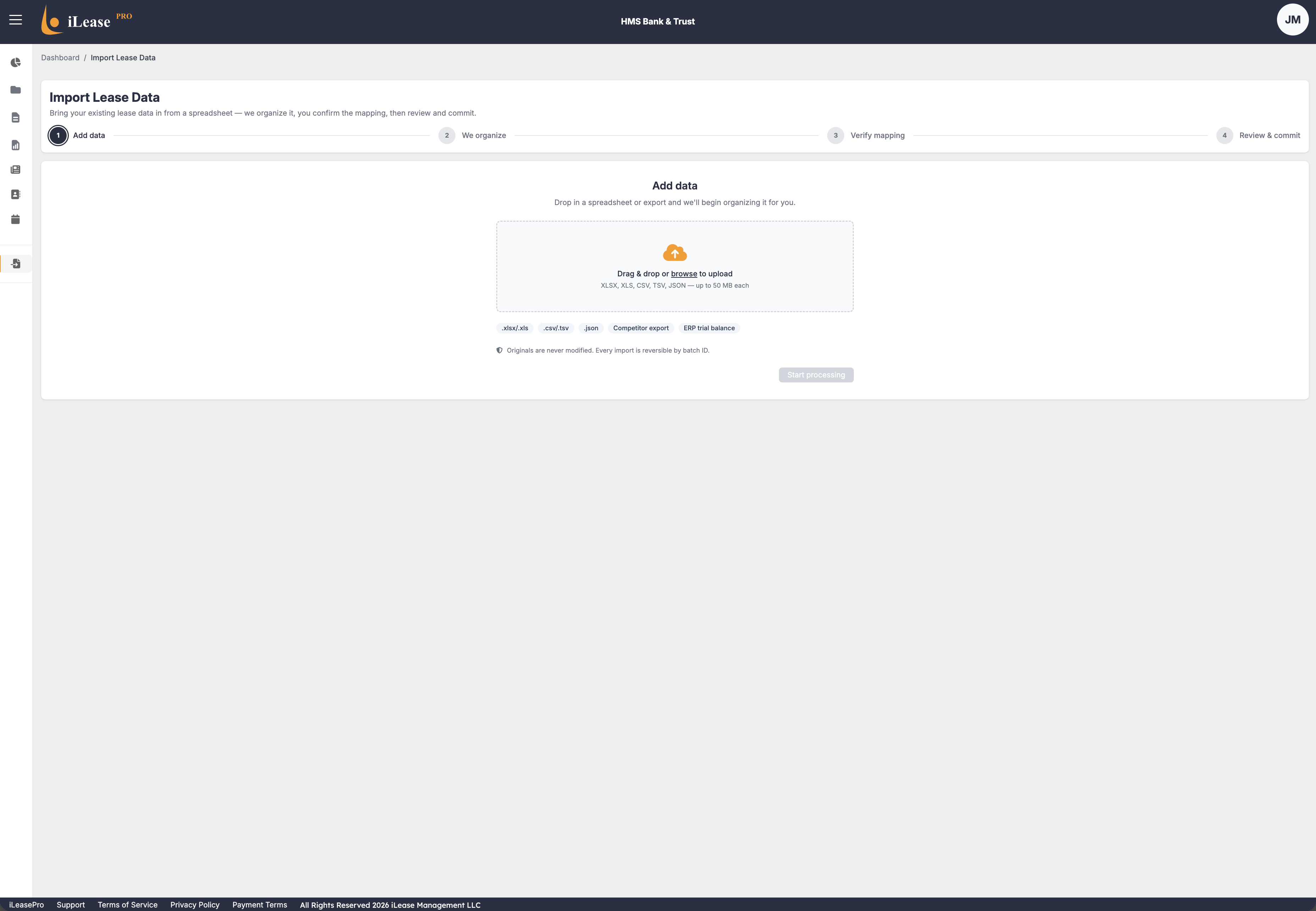Open the report chart file sidebar icon
This screenshot has height=911, width=1316.
15,145
